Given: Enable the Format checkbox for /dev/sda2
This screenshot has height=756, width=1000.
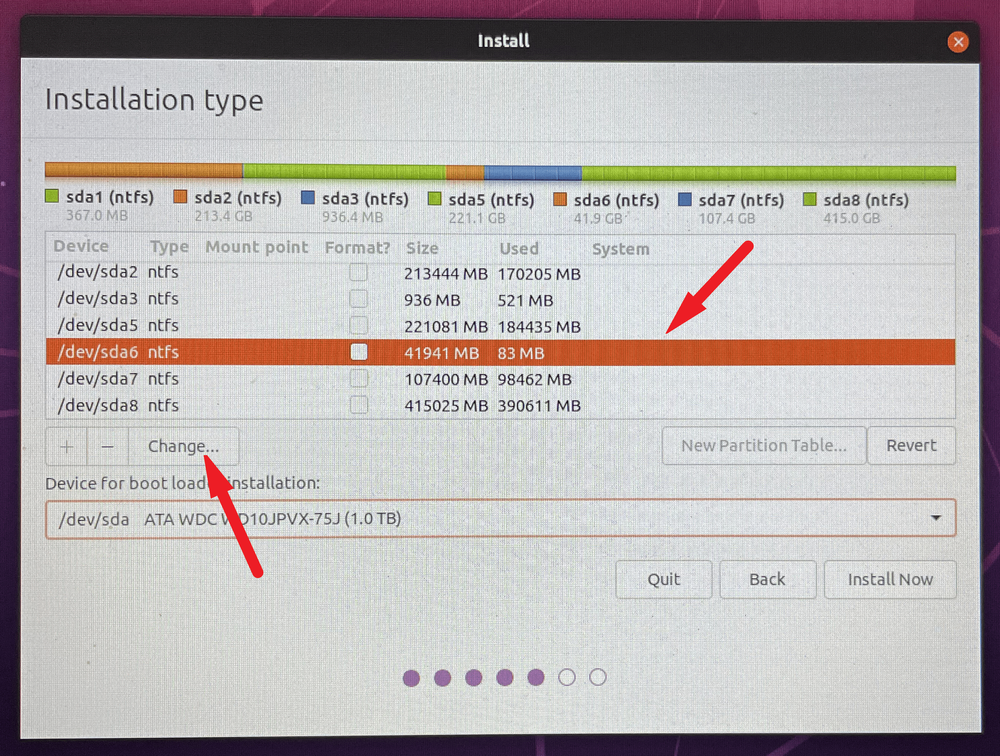Looking at the screenshot, I should point(357,272).
